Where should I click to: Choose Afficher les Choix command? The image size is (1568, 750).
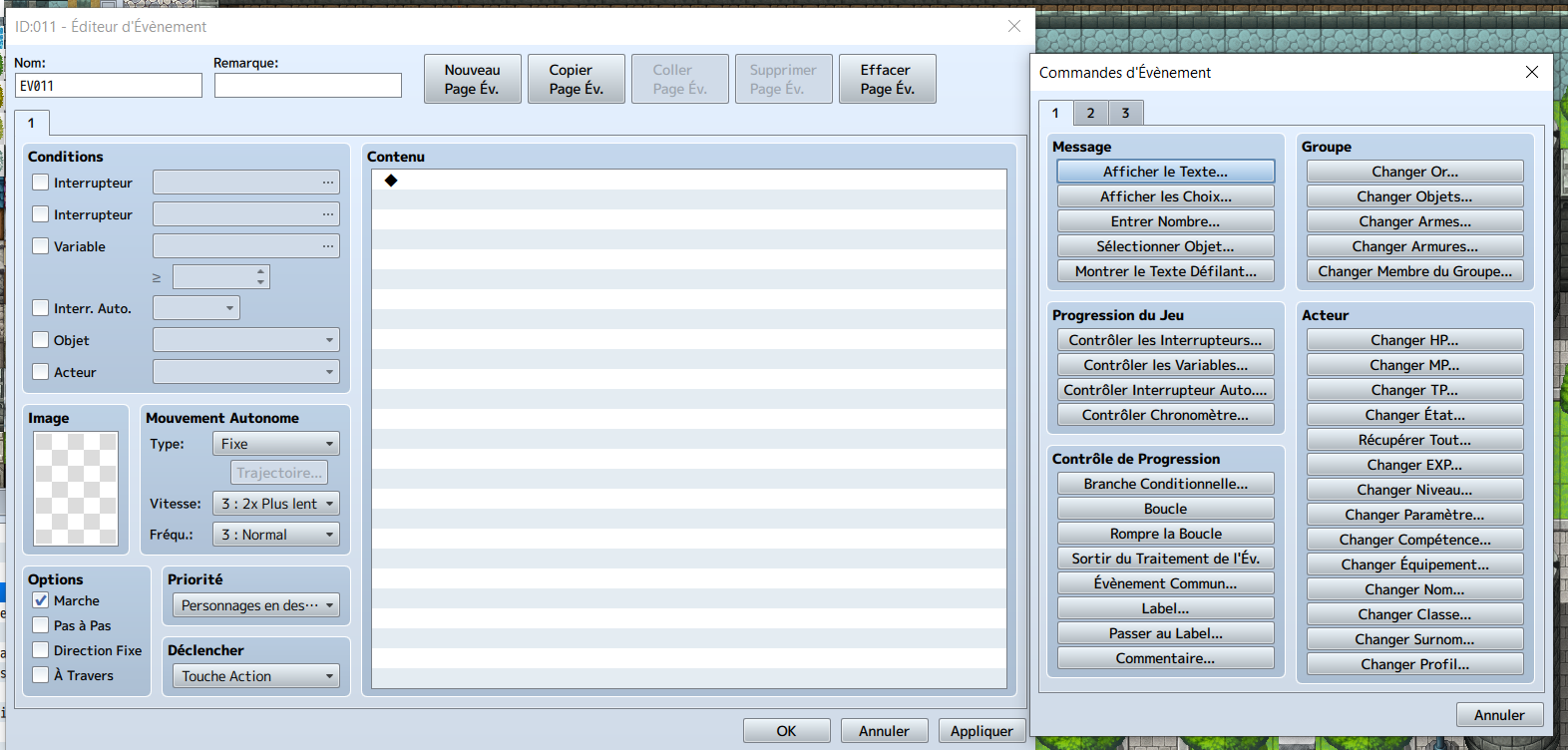[x=1166, y=196]
